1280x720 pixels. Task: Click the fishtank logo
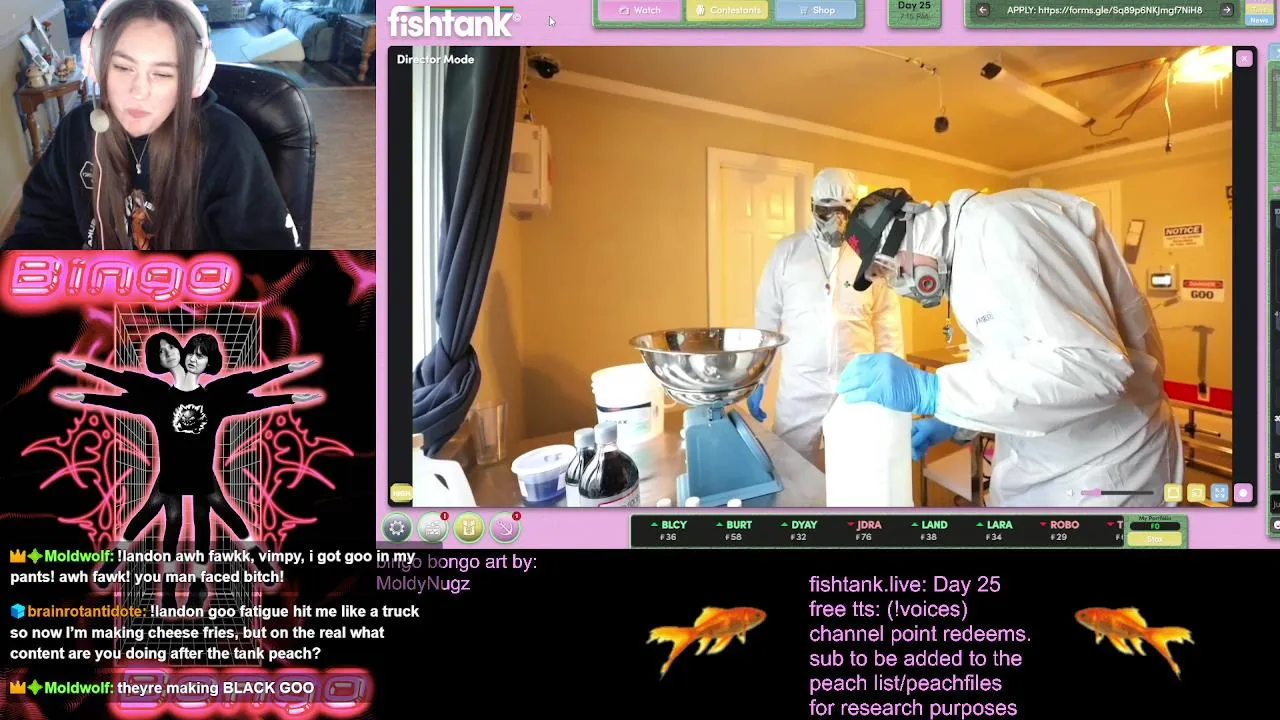pos(453,22)
